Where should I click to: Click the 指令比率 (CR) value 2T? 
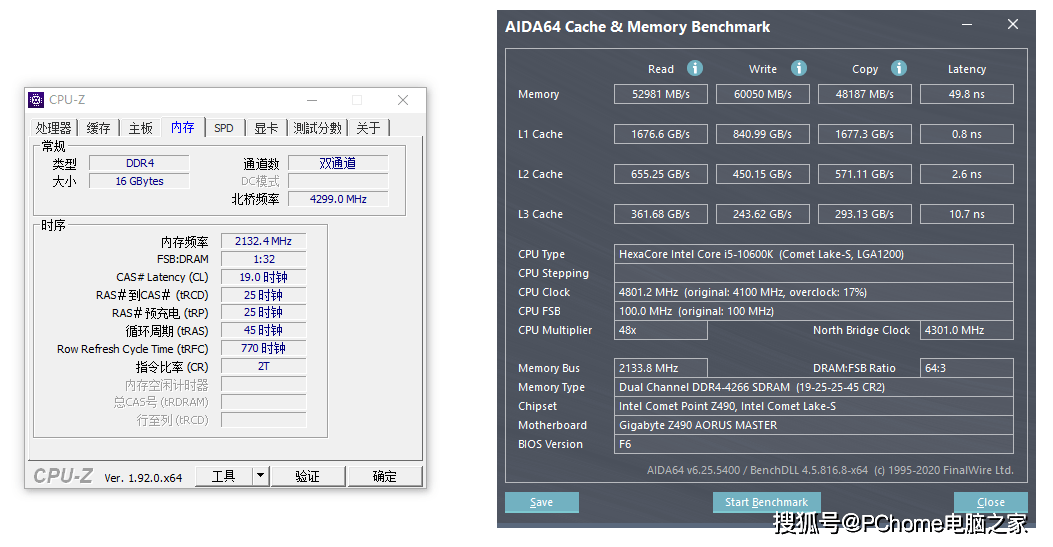tap(263, 366)
